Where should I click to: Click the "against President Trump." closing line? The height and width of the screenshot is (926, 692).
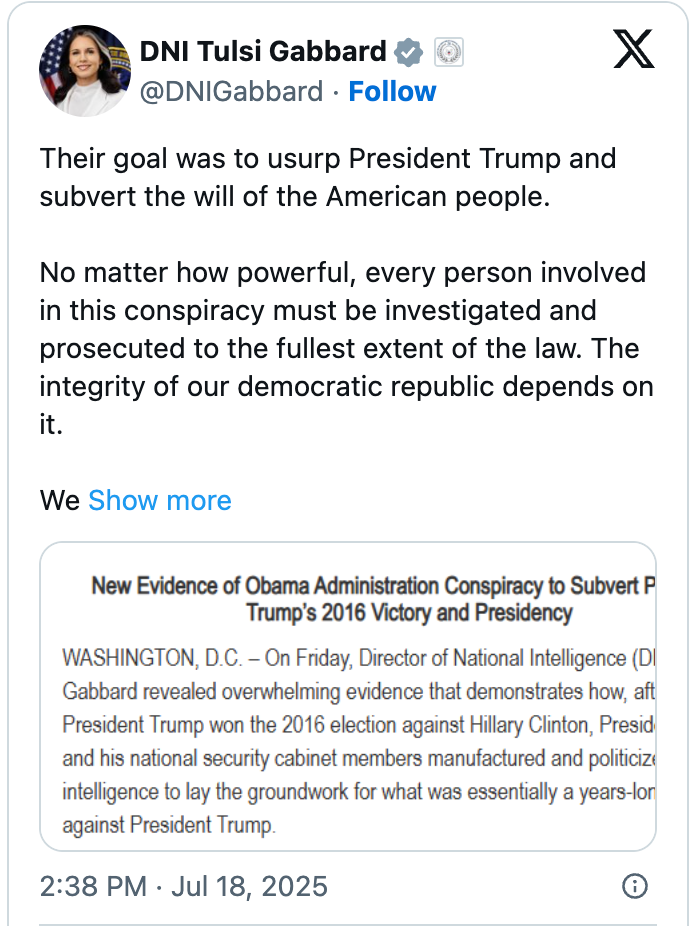coord(167,827)
